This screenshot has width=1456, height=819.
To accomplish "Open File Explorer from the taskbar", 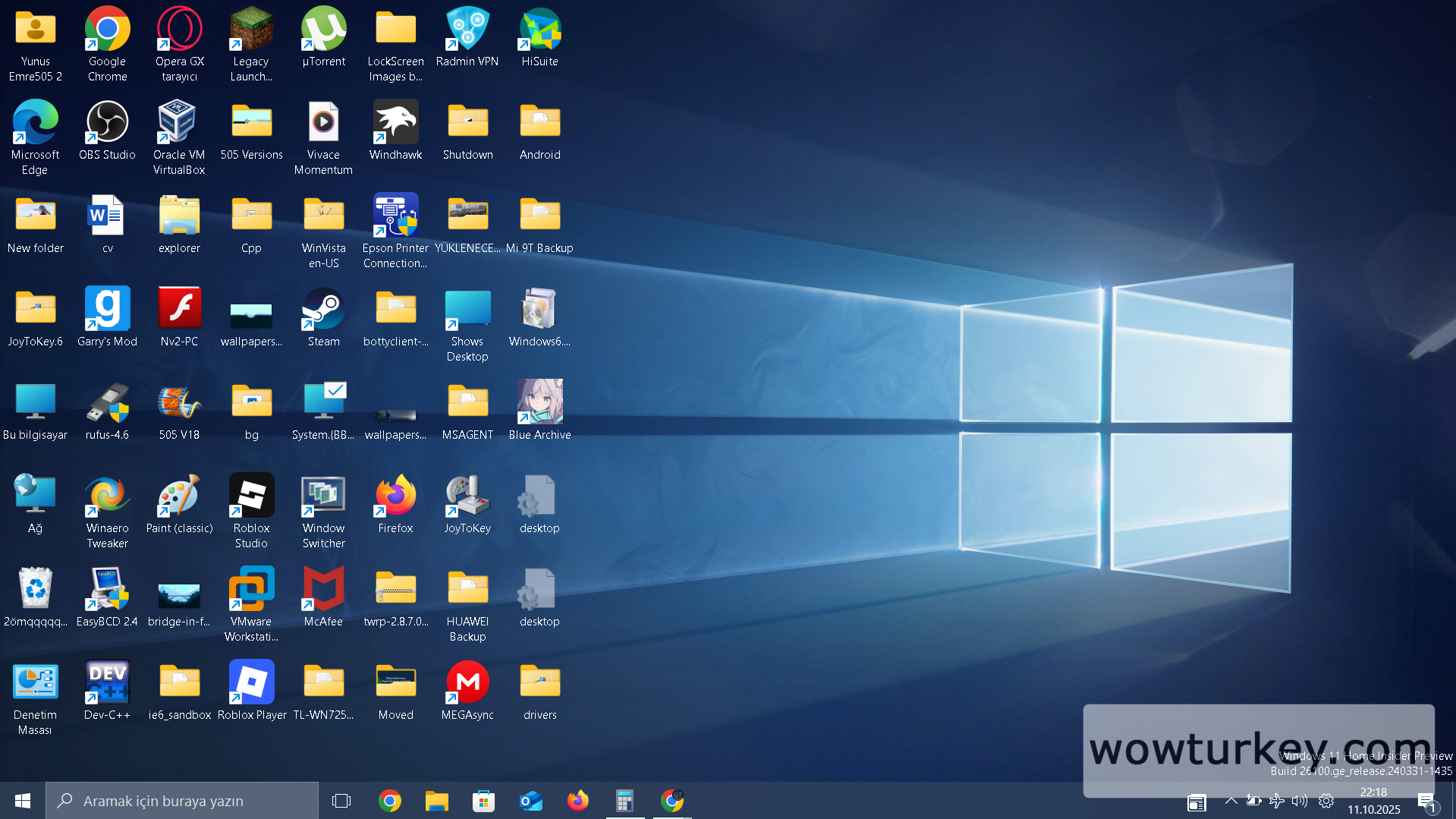I will coord(437,801).
